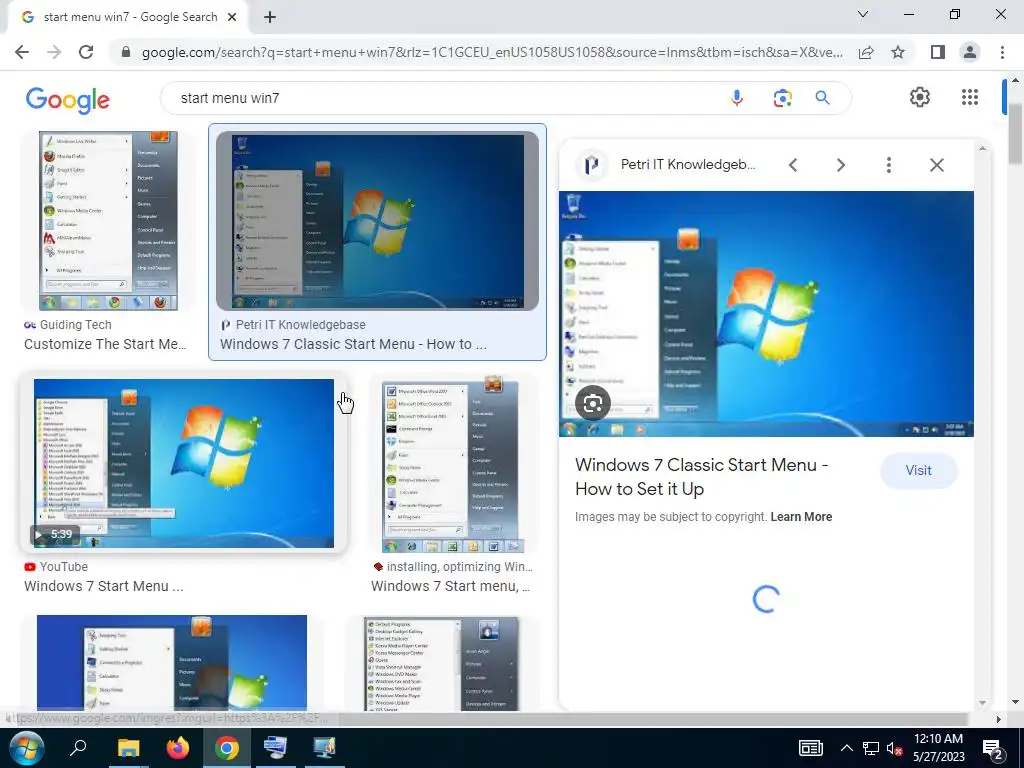1024x768 pixels.
Task: Go to Google home via logo
Action: 68,100
